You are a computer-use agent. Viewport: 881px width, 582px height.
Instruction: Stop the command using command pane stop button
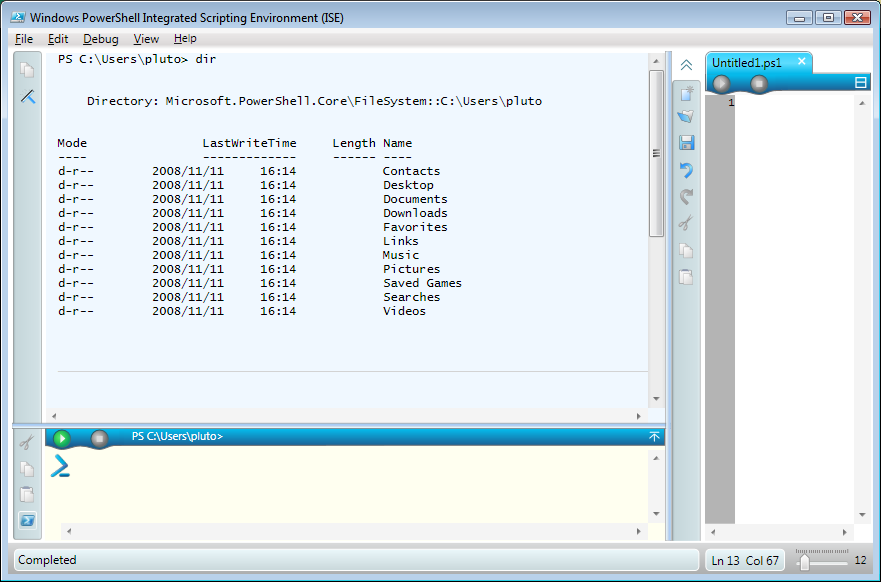(99, 438)
